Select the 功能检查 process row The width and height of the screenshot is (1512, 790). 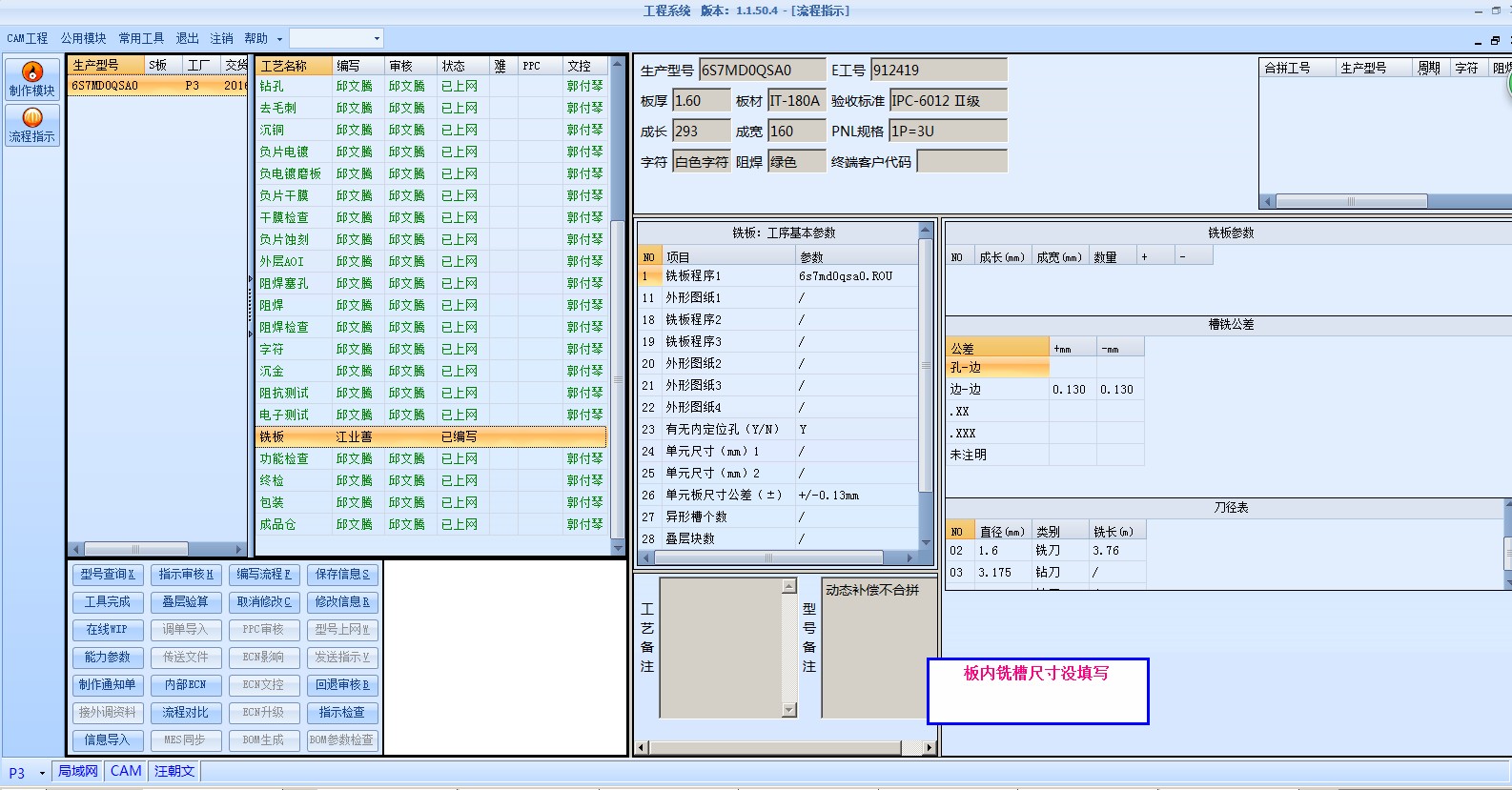coord(432,458)
